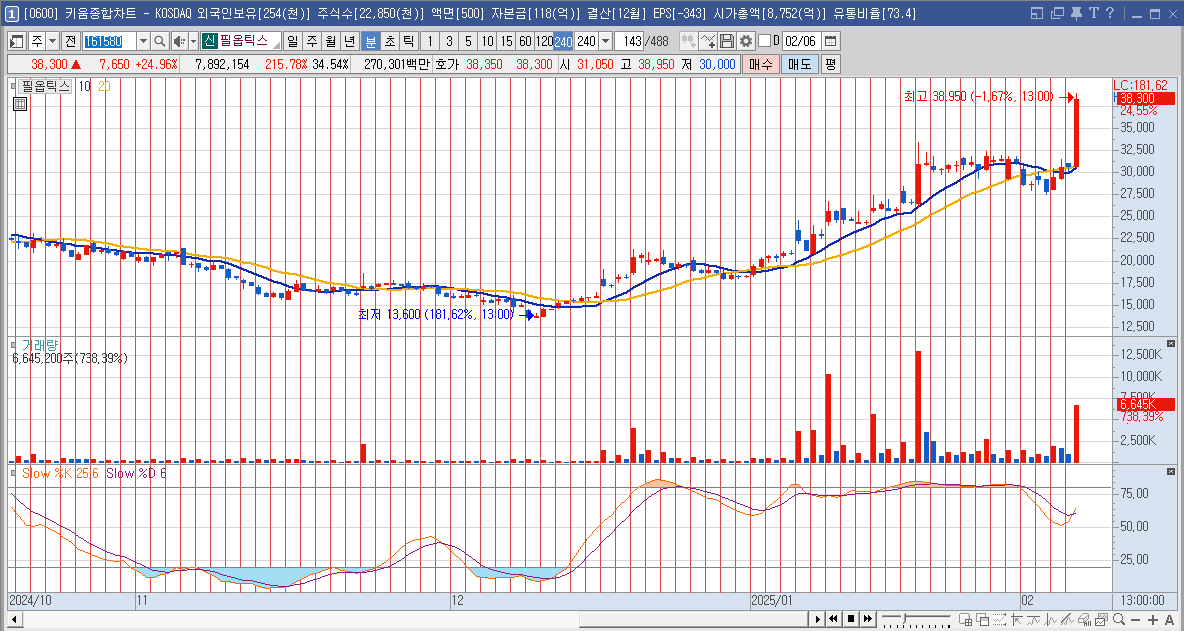
Task: Click the speaker sound icon
Action: pyautogui.click(x=179, y=41)
